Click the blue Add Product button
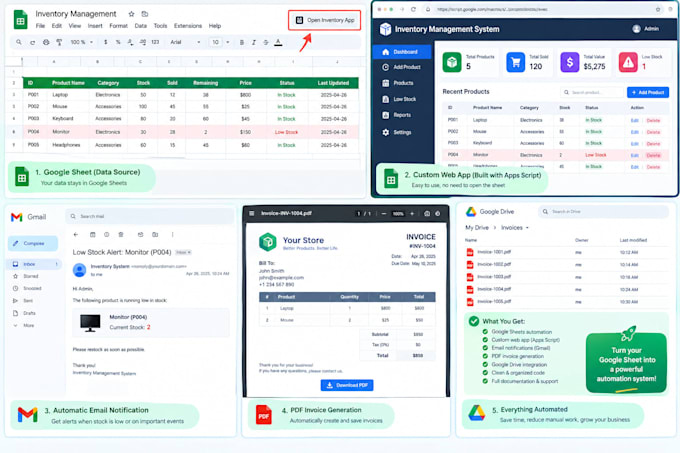 pyautogui.click(x=648, y=92)
